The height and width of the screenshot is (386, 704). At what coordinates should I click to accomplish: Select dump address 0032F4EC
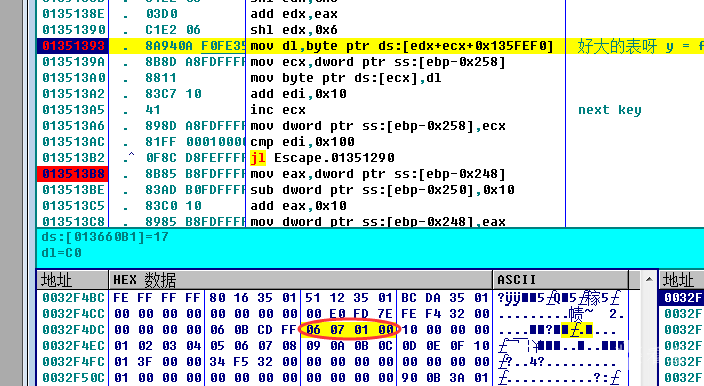point(73,346)
